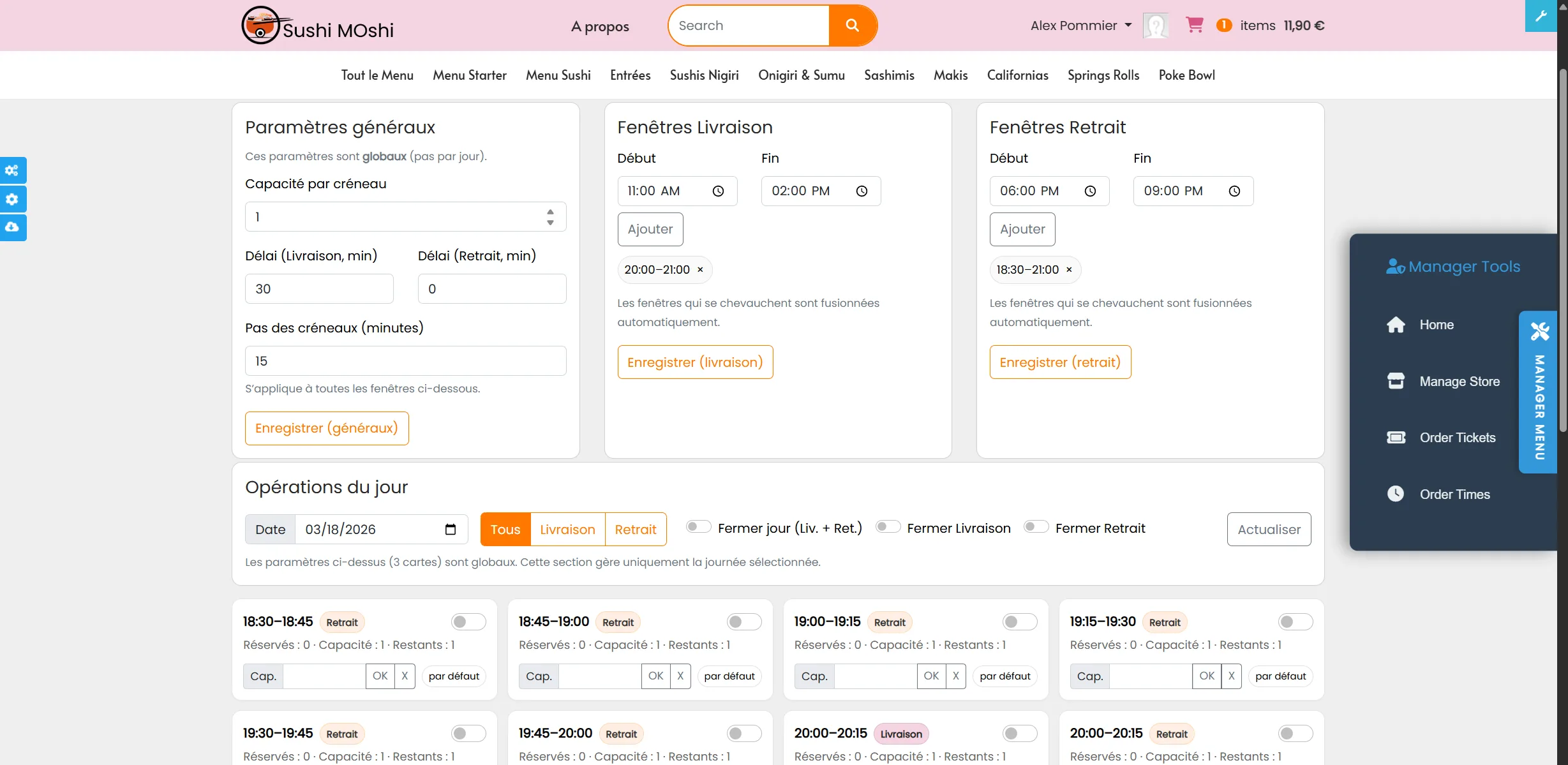Open the Retrait Fin clock picker icon
The image size is (1568, 765).
(1234, 191)
